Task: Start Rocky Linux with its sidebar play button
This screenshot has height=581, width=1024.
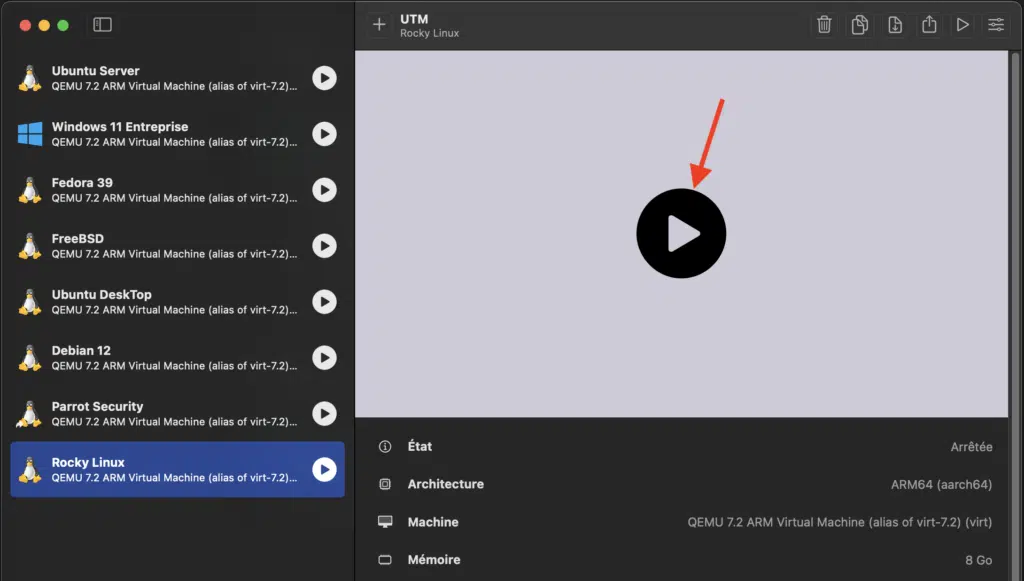Action: pyautogui.click(x=324, y=469)
